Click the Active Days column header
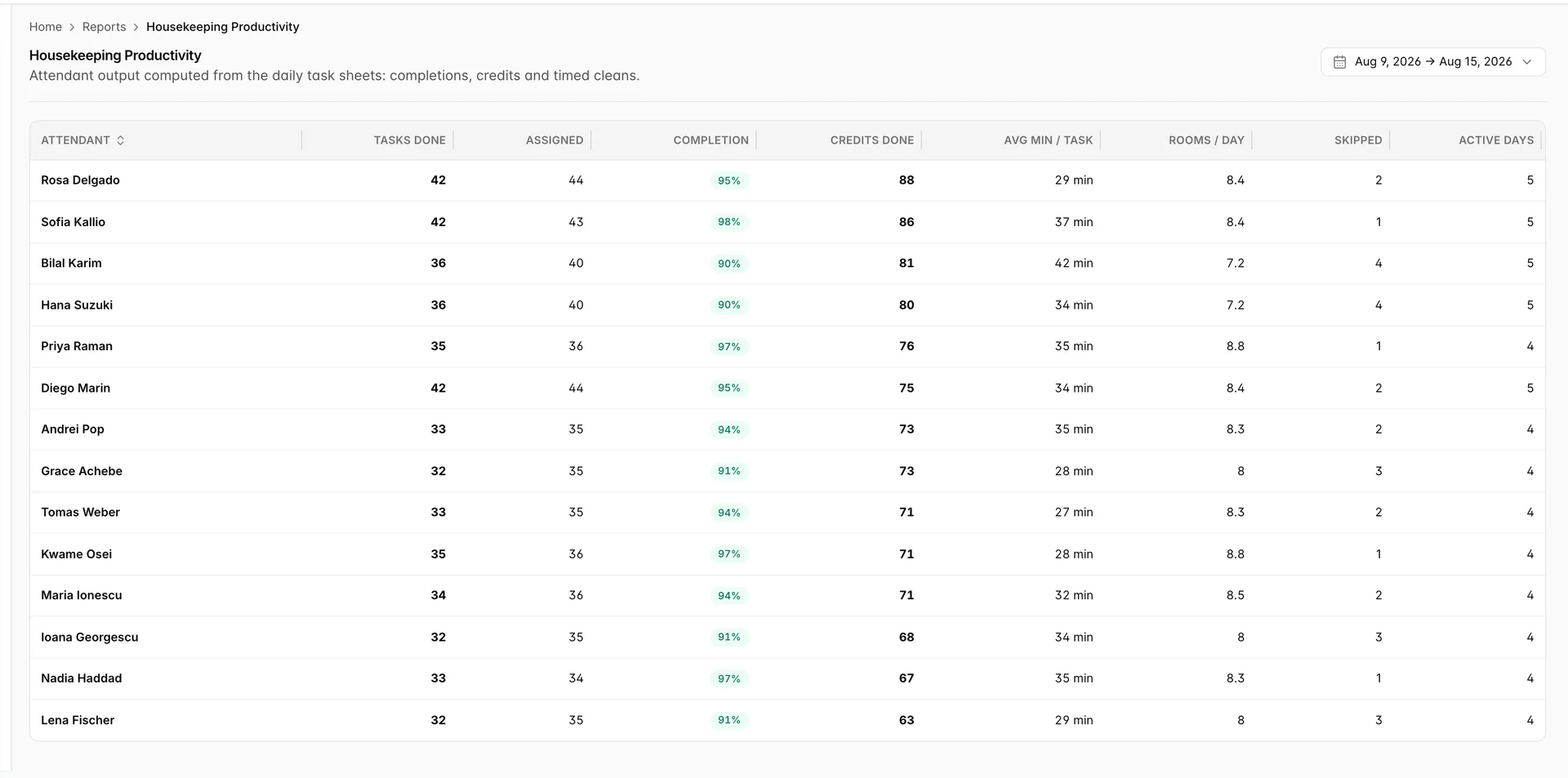 click(1496, 140)
